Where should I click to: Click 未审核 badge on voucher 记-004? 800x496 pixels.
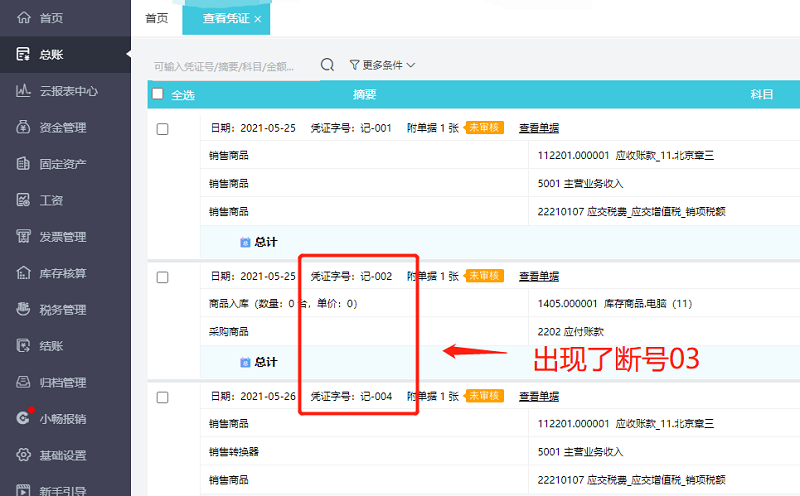point(484,395)
